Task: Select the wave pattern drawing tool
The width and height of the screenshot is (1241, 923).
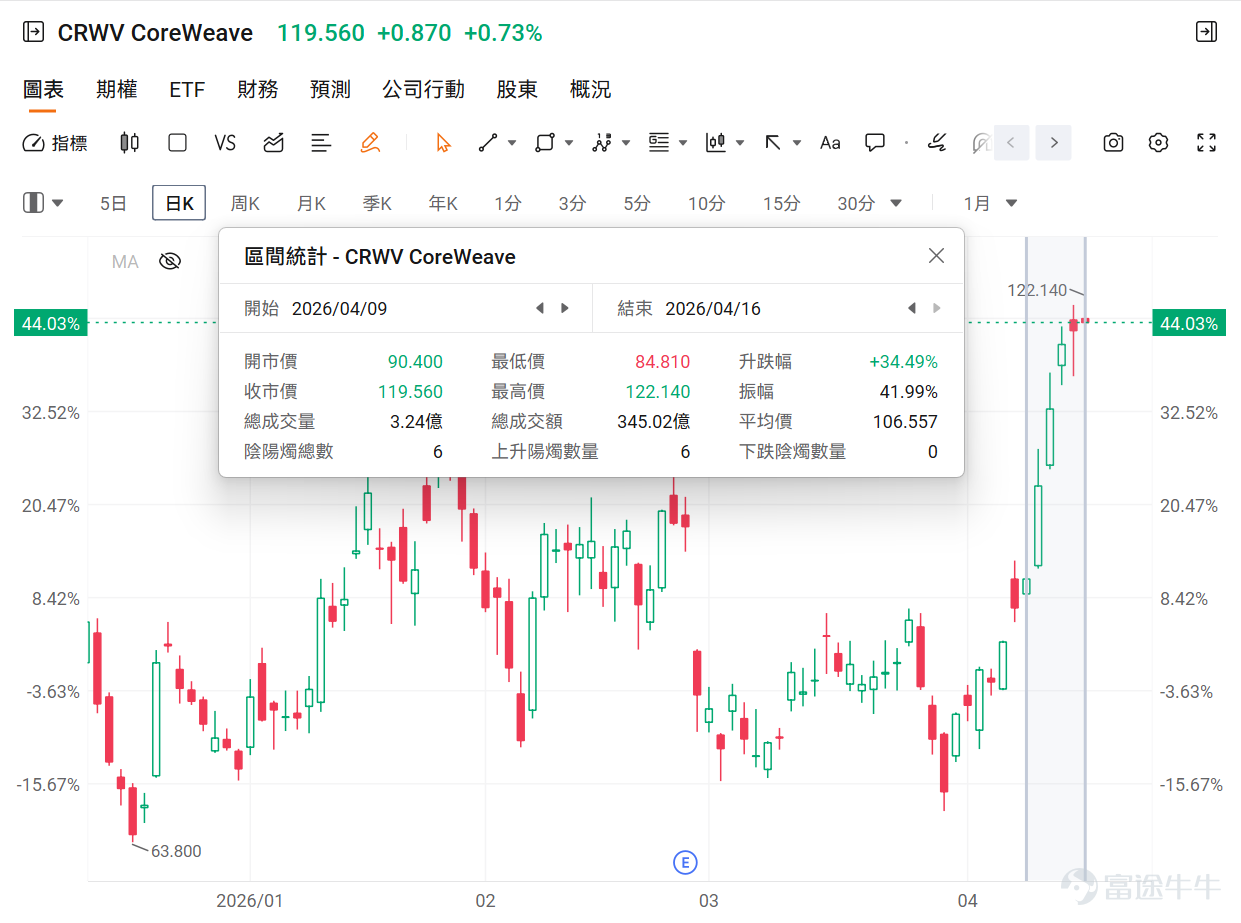Action: pyautogui.click(x=601, y=143)
